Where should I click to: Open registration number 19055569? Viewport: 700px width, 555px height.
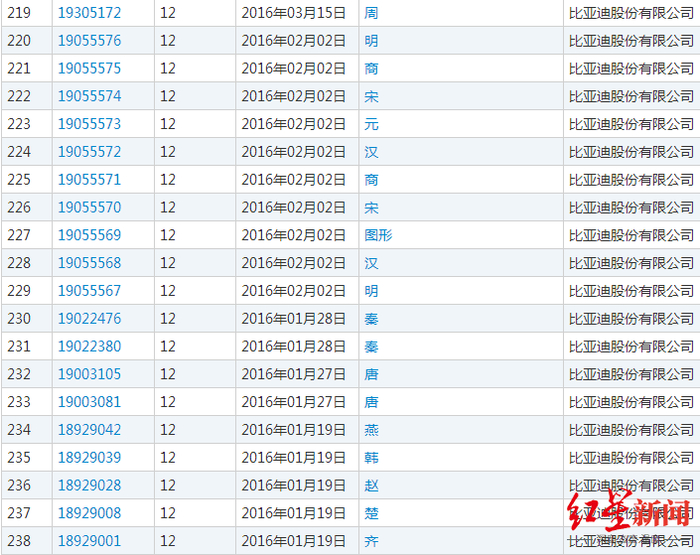[89, 235]
